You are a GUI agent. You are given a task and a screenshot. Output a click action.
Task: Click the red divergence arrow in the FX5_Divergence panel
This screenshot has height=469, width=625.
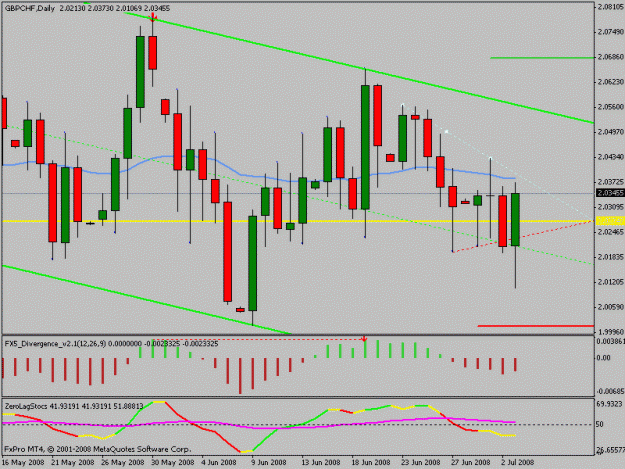364,339
